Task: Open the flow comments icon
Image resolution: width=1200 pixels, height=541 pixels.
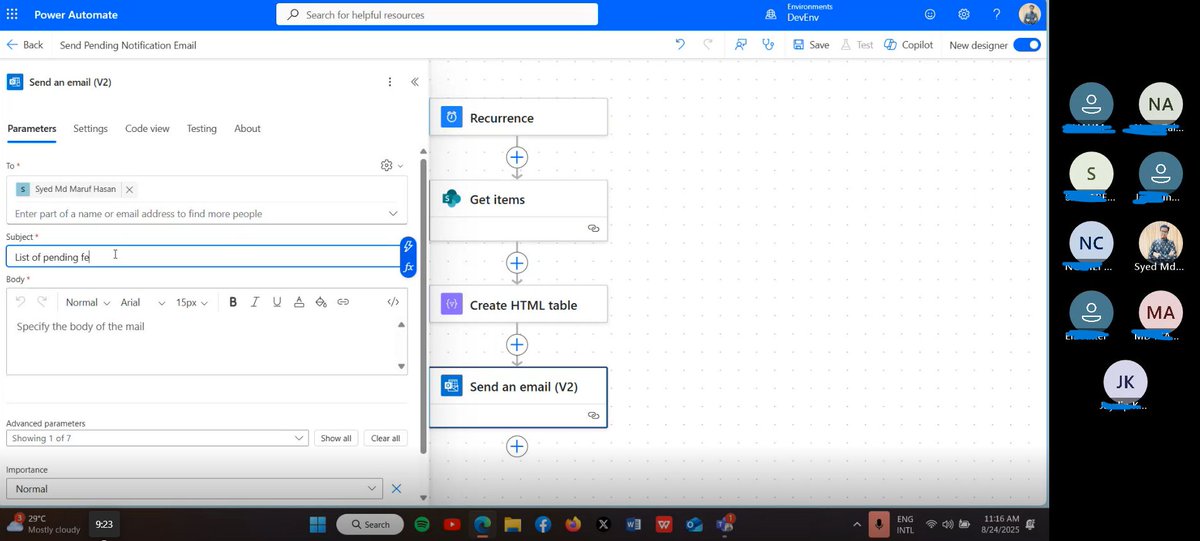Action: pos(741,45)
